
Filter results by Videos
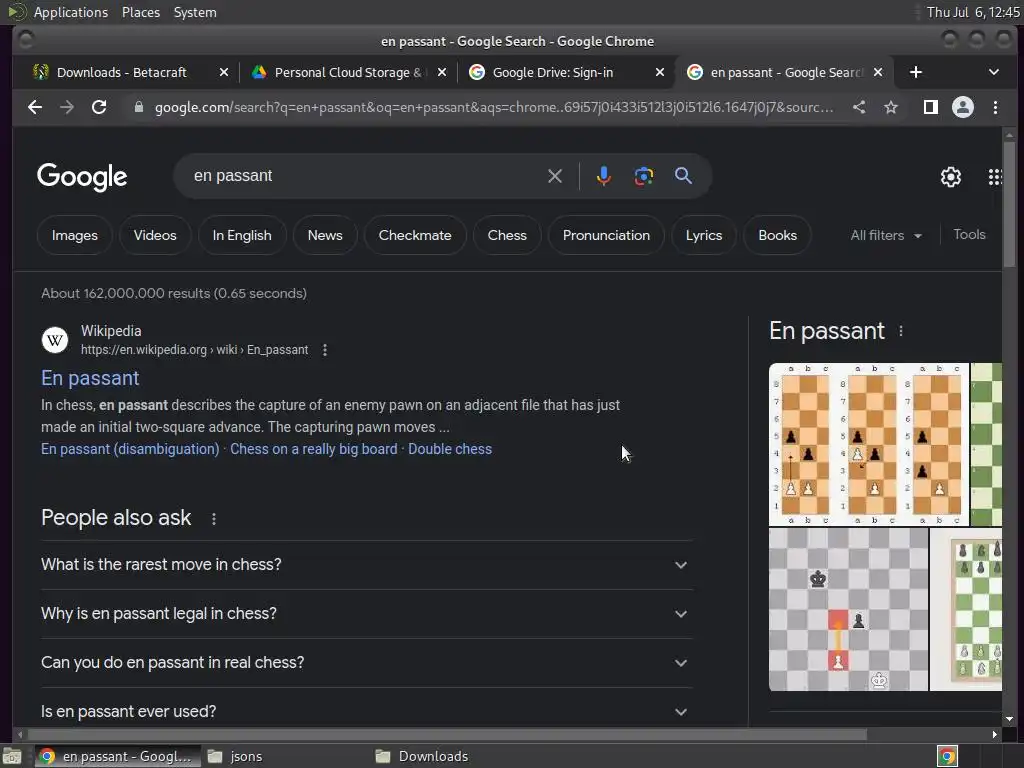(x=155, y=235)
